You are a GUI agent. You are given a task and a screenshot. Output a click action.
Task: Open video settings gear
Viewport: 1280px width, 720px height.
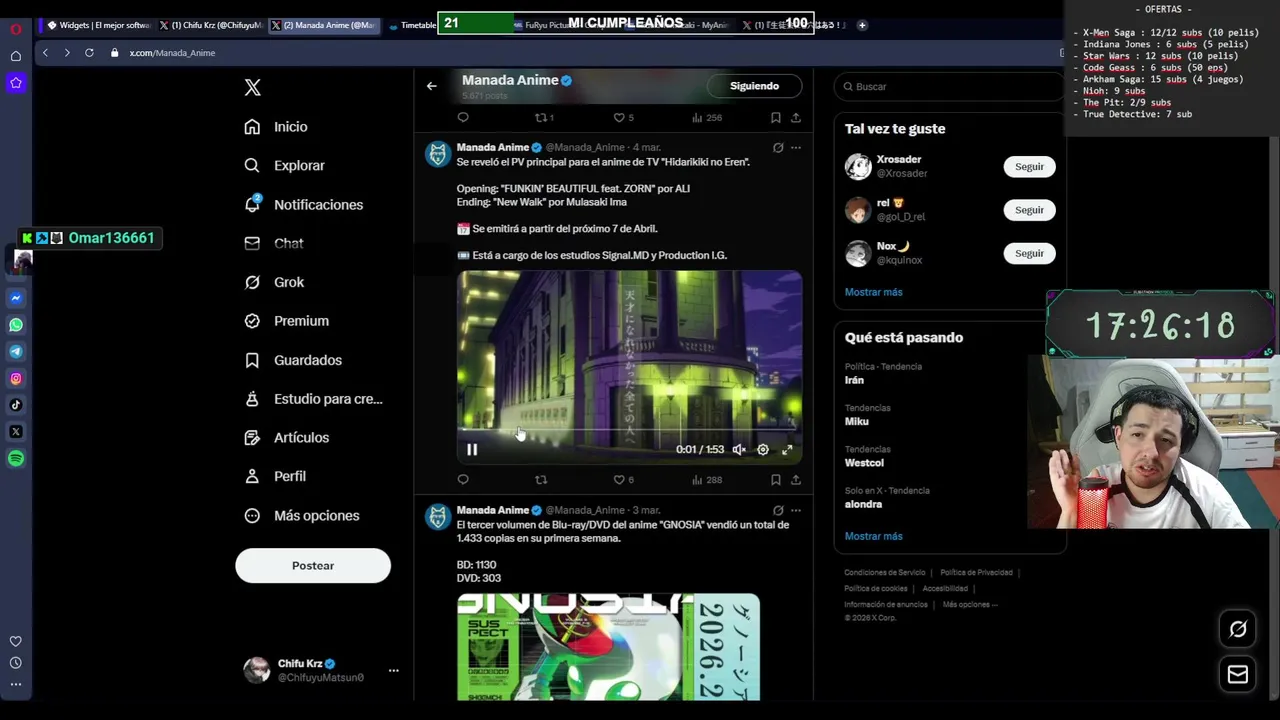763,450
